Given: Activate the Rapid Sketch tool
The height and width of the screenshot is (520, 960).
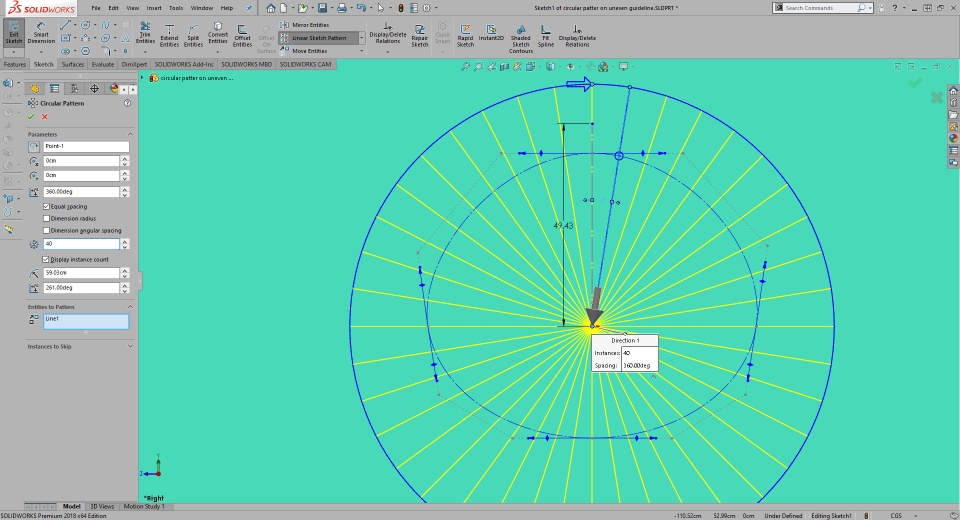Looking at the screenshot, I should 465,36.
